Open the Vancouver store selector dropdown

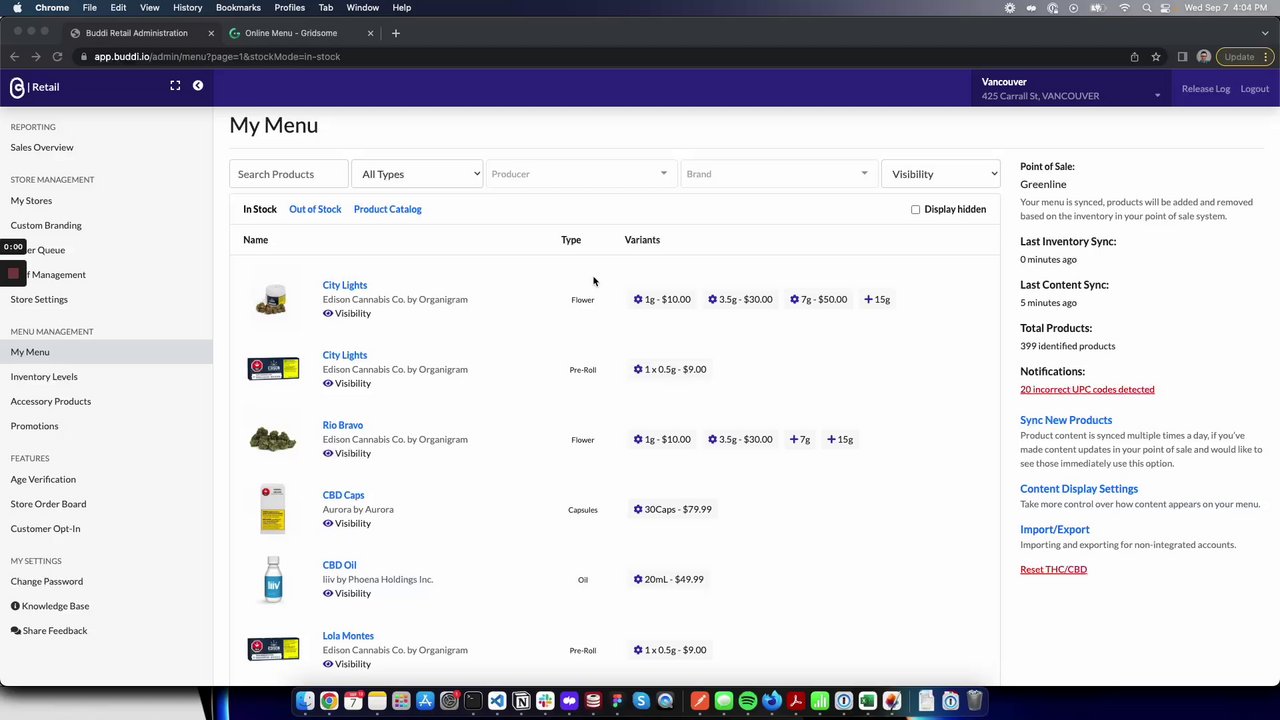(x=1071, y=89)
